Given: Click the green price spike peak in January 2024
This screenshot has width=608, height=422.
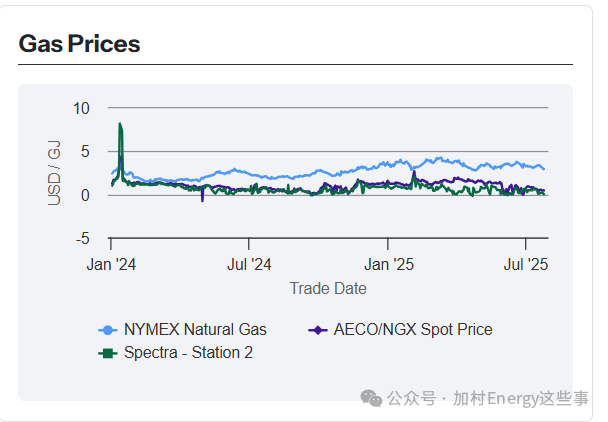Looking at the screenshot, I should [120, 125].
